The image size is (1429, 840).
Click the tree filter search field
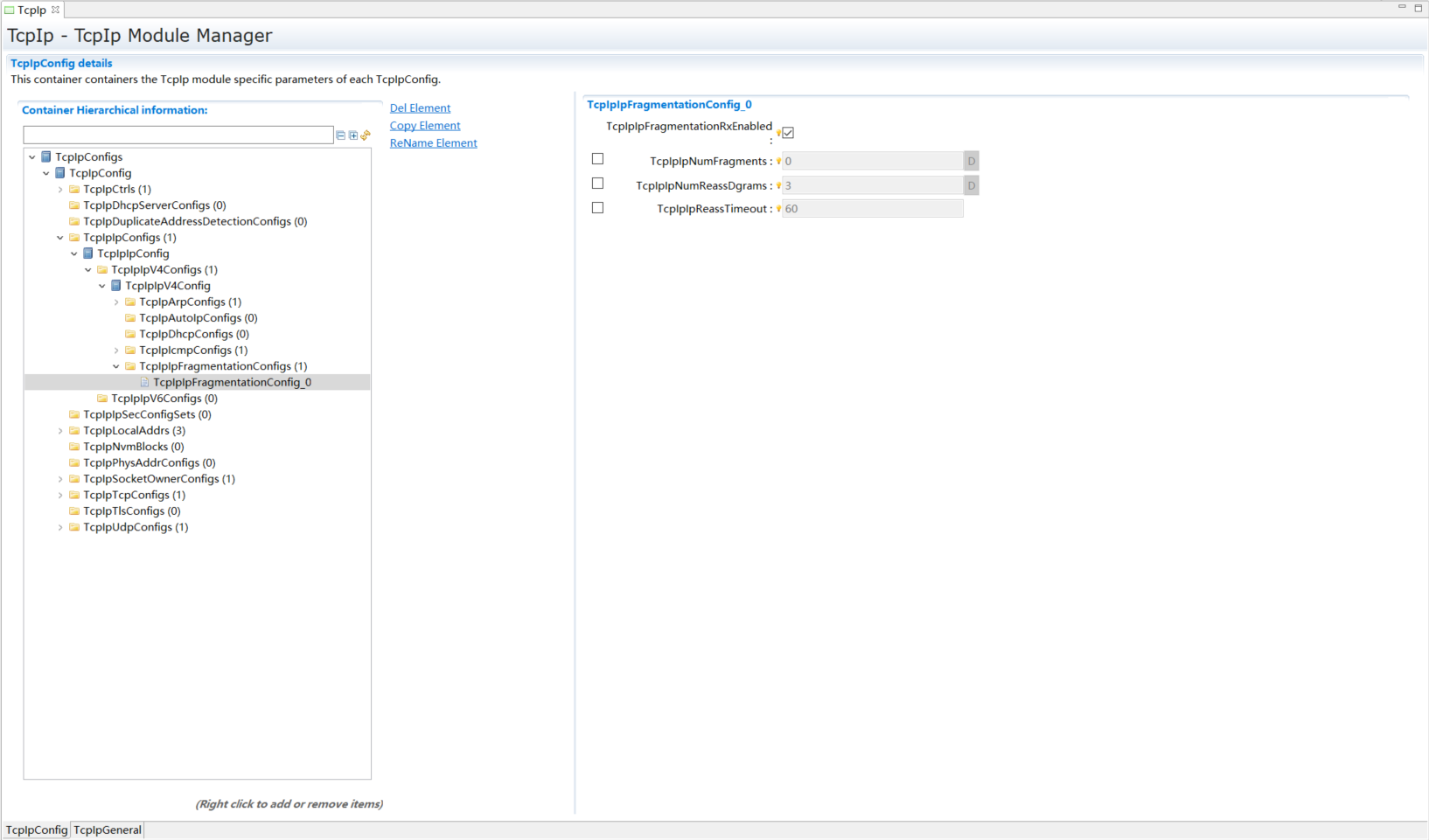click(x=178, y=135)
